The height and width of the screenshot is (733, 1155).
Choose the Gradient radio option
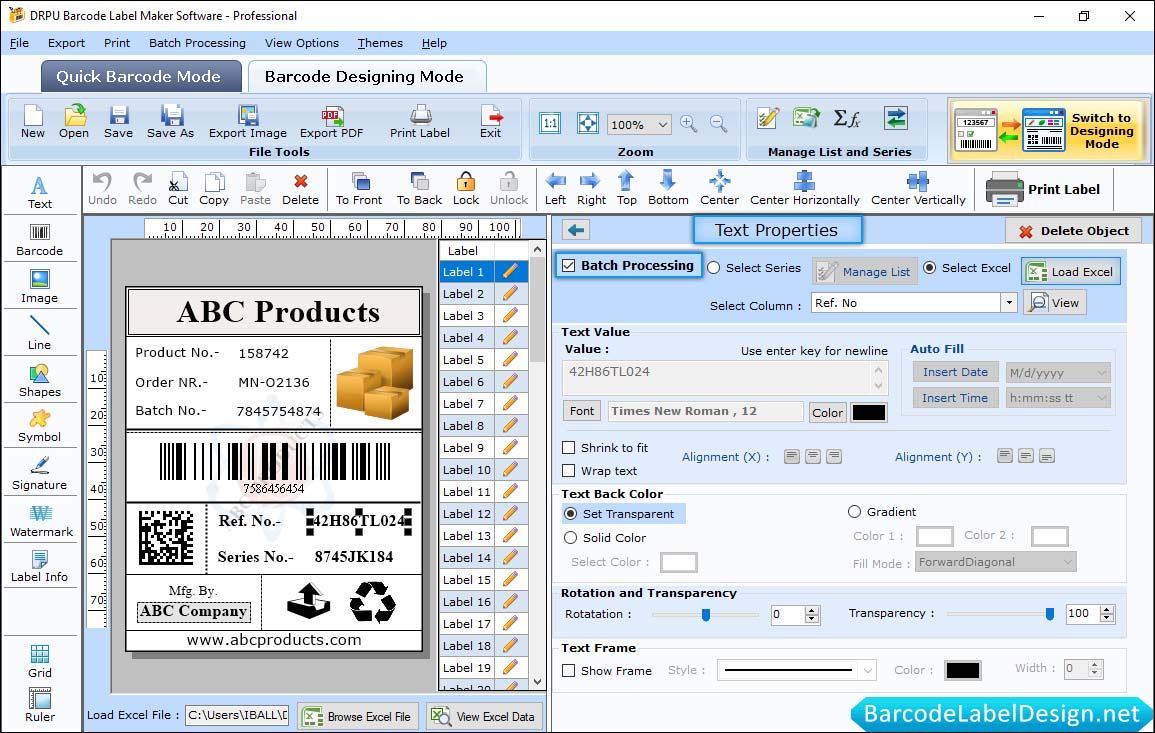[x=854, y=512]
